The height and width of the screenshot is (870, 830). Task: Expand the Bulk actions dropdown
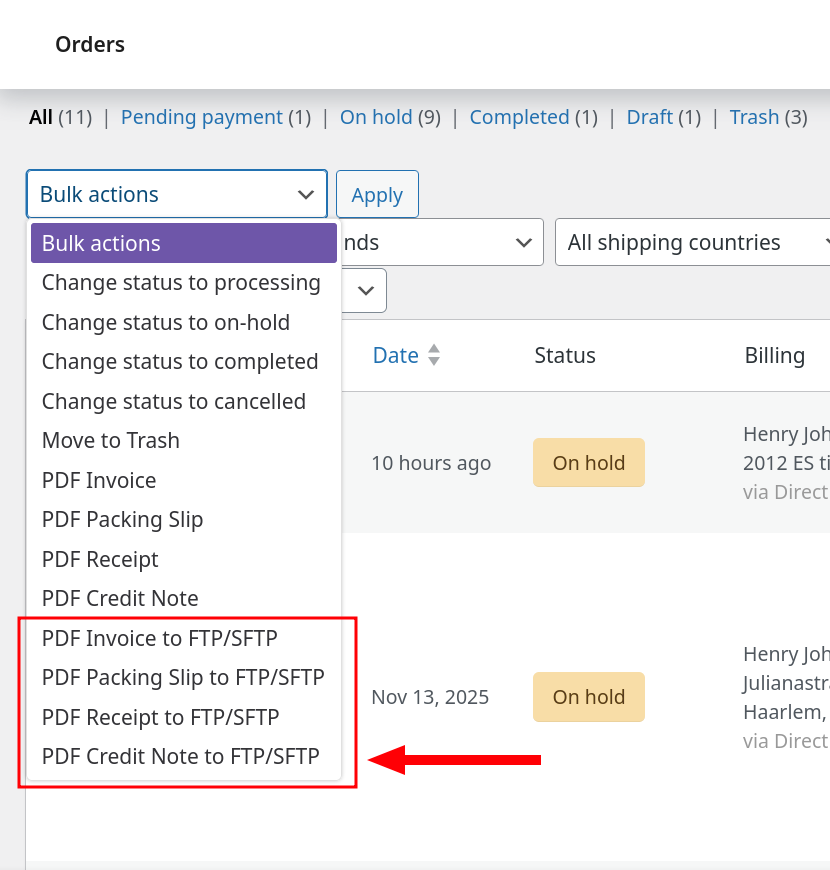point(176,194)
